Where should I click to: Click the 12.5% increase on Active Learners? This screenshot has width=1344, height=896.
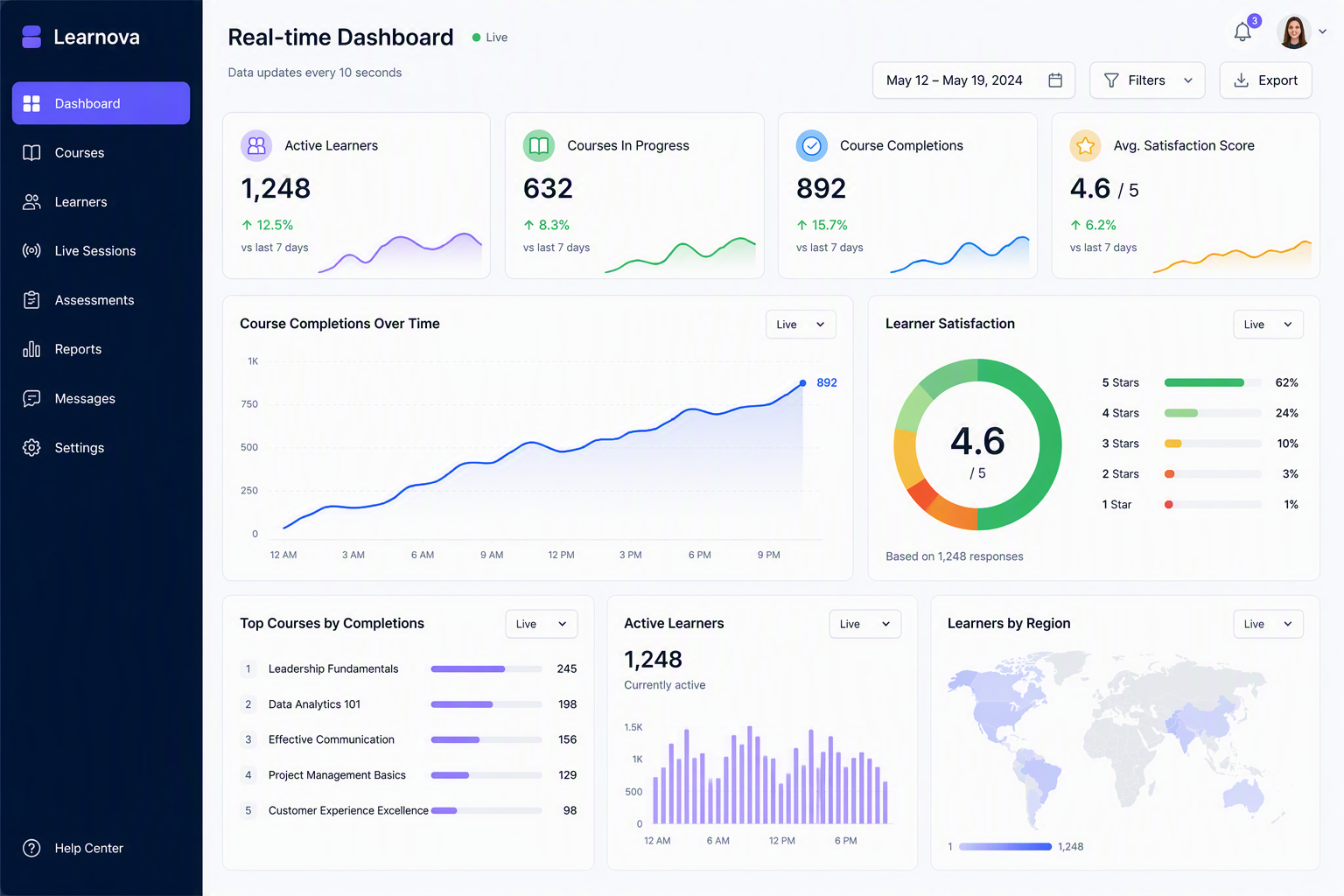pyautogui.click(x=267, y=225)
